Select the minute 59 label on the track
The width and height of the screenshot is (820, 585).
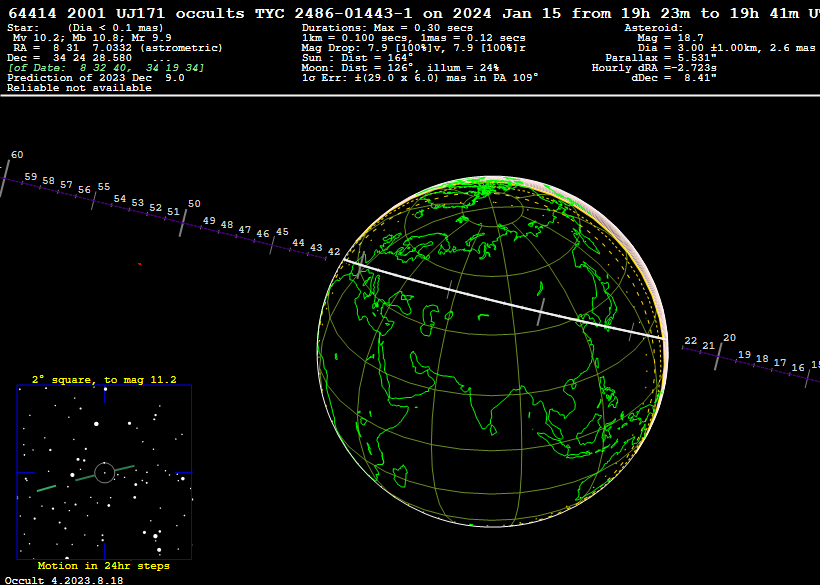pyautogui.click(x=31, y=177)
